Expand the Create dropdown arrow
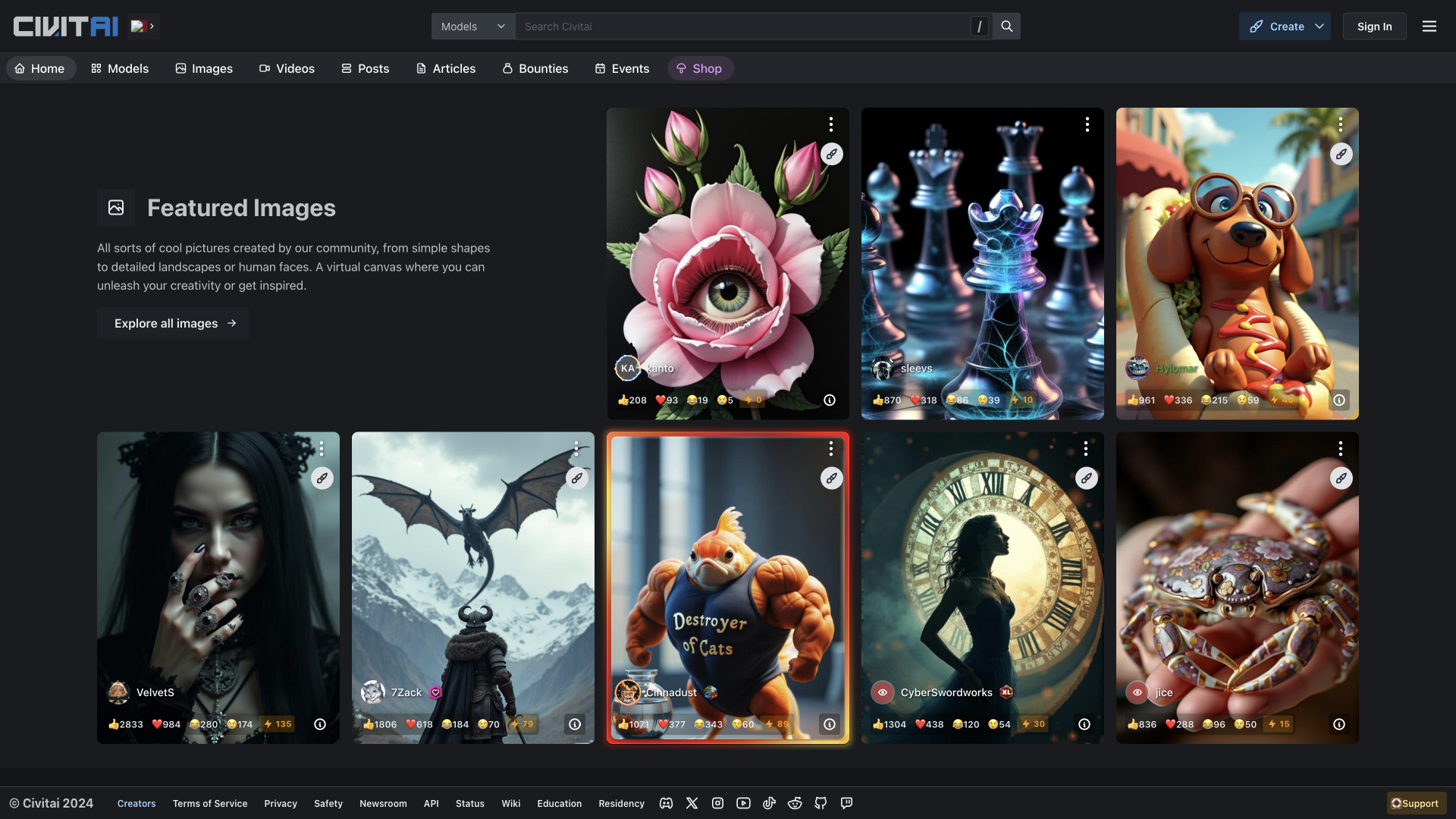The height and width of the screenshot is (819, 1456). (1319, 27)
